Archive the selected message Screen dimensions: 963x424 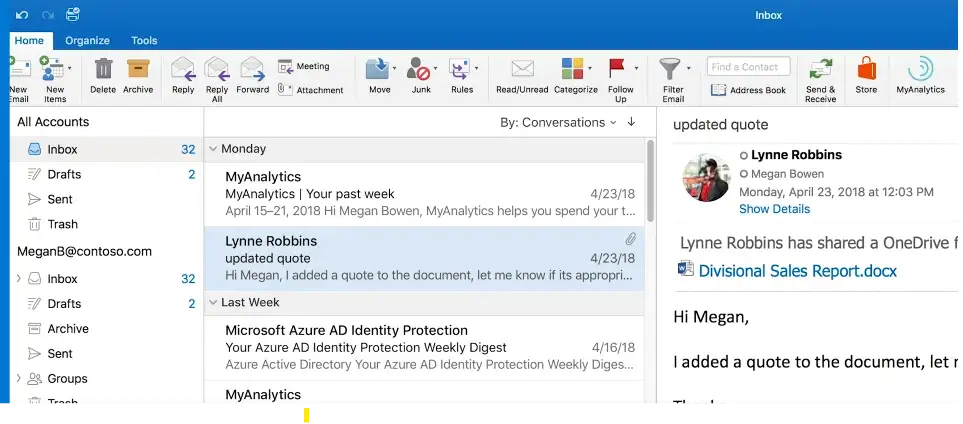point(138,70)
